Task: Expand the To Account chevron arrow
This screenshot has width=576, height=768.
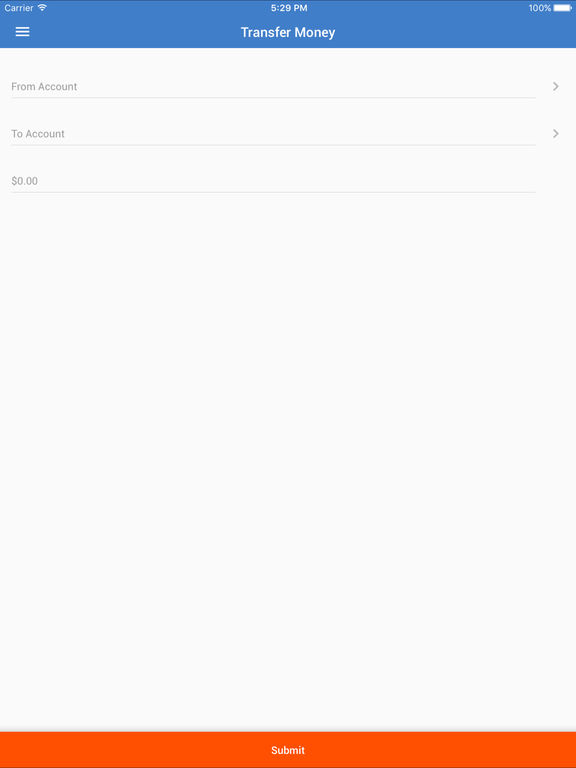Action: [555, 134]
